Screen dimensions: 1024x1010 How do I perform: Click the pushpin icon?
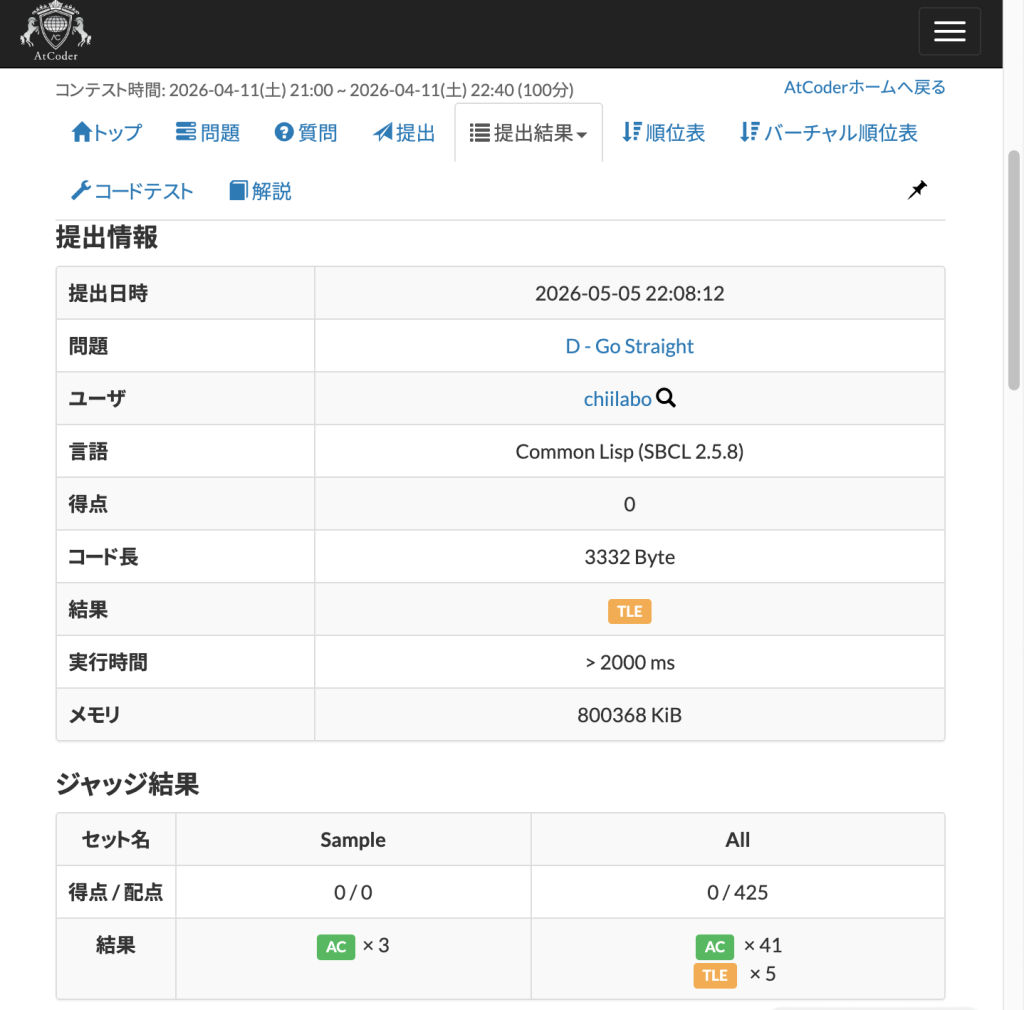917,190
